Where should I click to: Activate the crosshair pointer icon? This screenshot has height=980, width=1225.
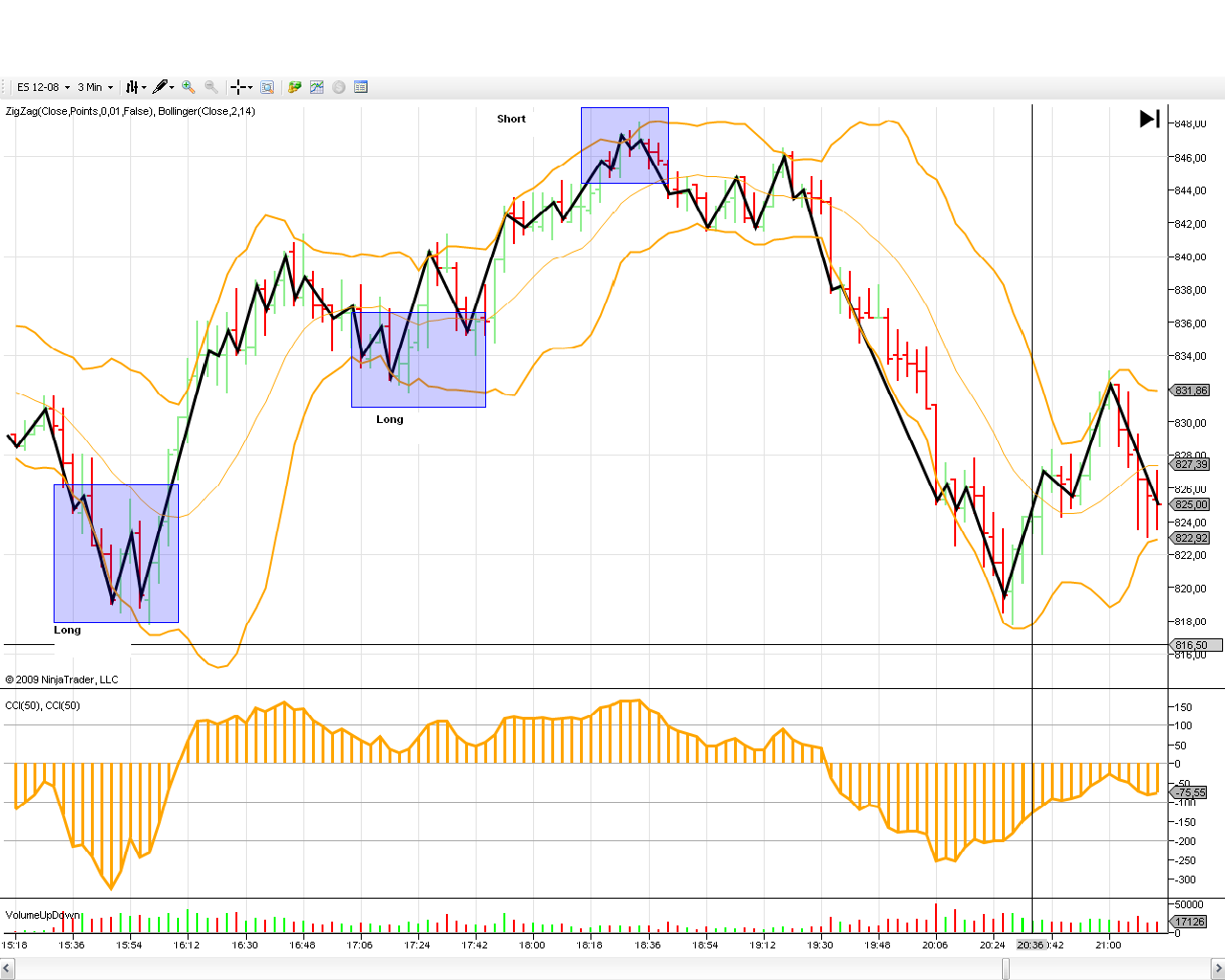click(x=237, y=87)
